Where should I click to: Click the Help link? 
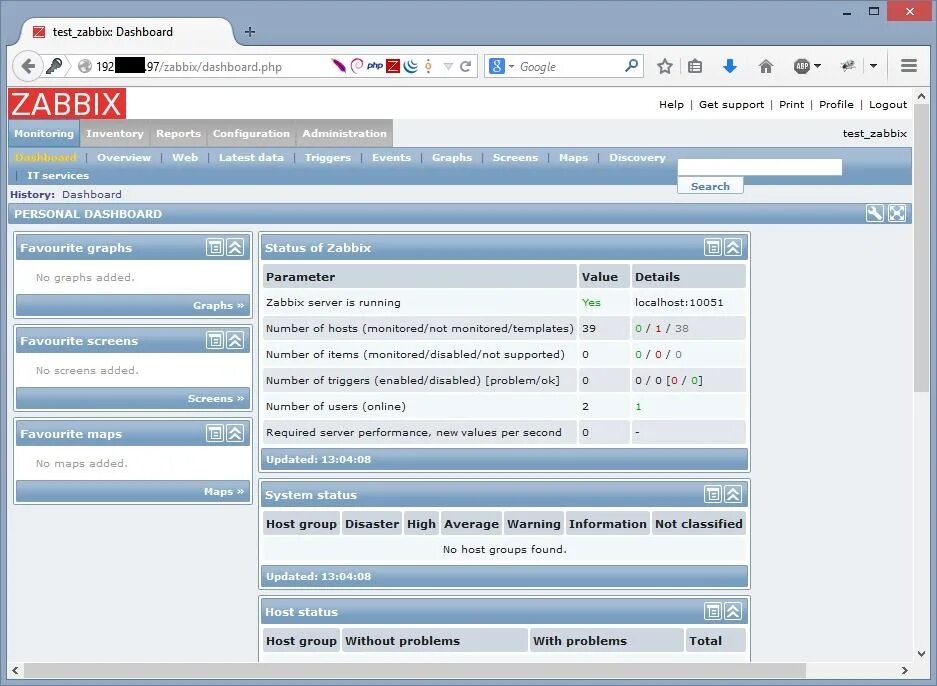click(x=671, y=104)
